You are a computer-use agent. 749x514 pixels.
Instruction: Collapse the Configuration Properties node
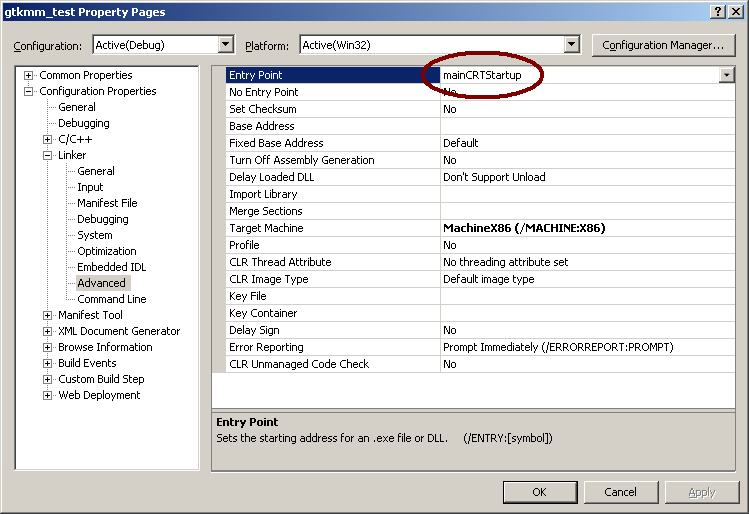click(x=29, y=92)
